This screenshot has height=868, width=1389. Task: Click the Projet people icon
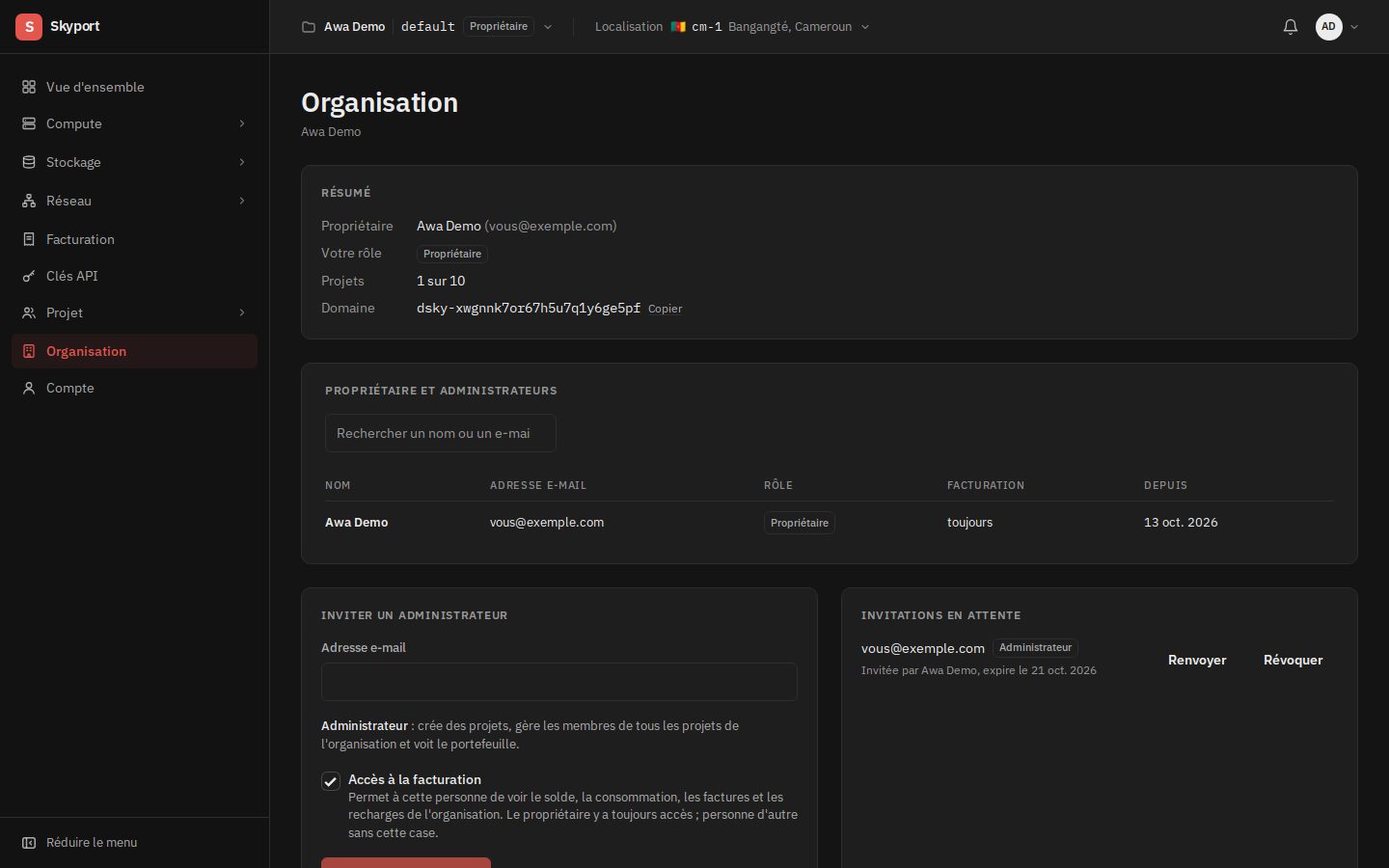(29, 312)
